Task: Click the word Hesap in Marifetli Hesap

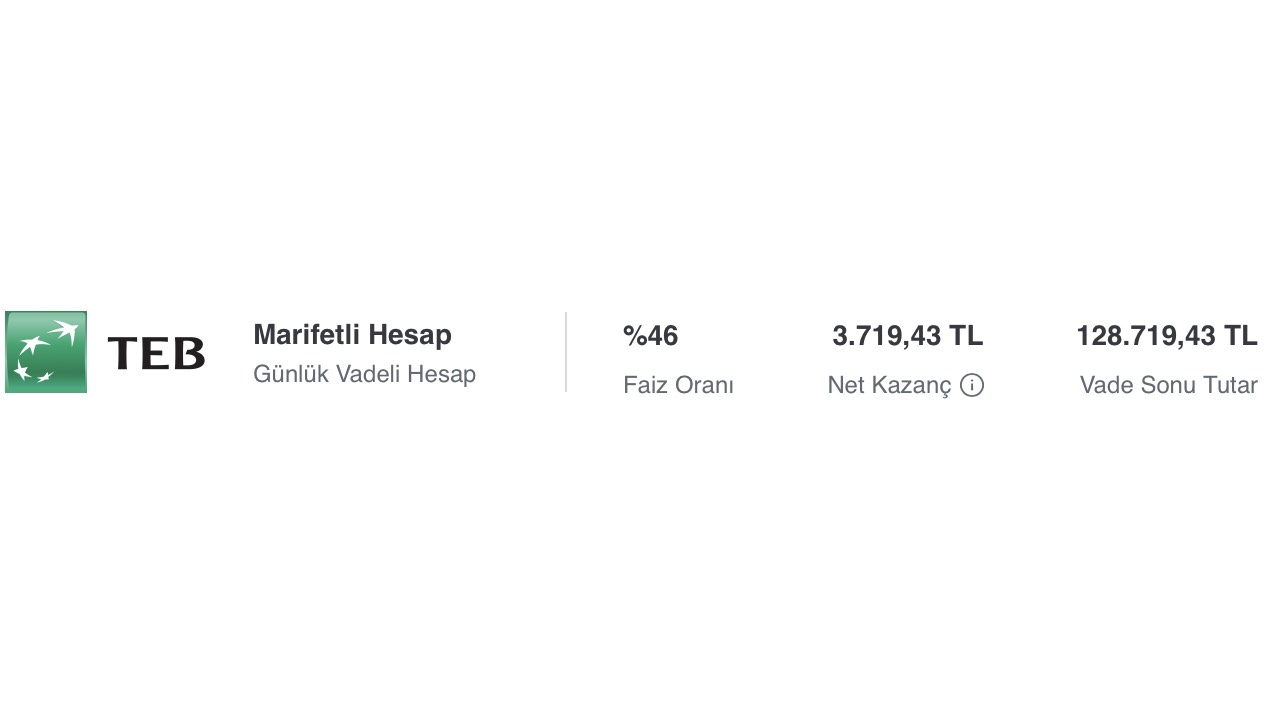Action: coord(410,334)
